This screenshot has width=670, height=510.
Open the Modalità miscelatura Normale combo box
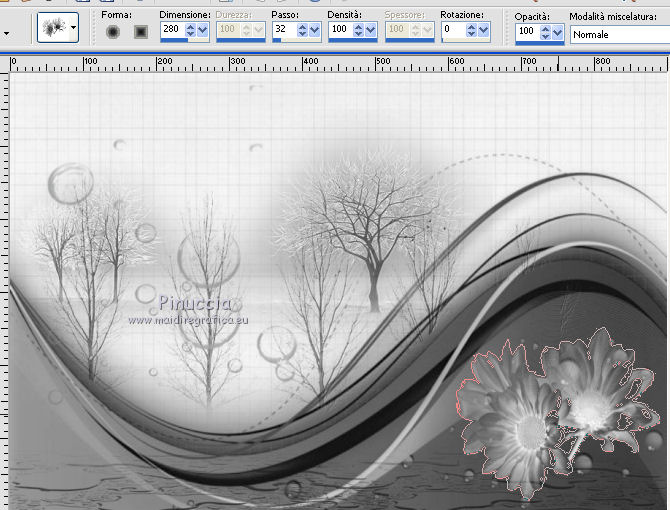point(620,35)
